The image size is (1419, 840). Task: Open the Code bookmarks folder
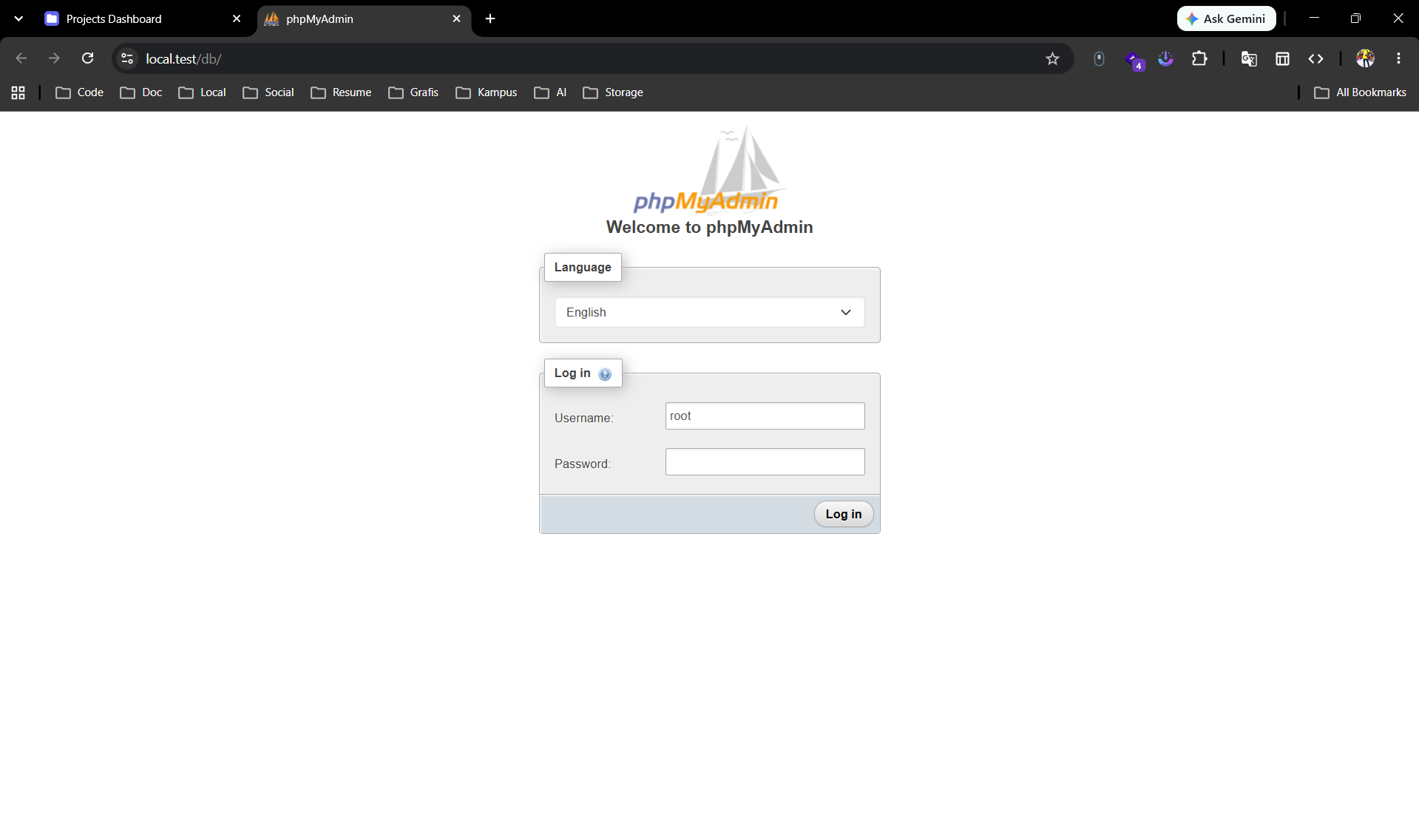(79, 92)
